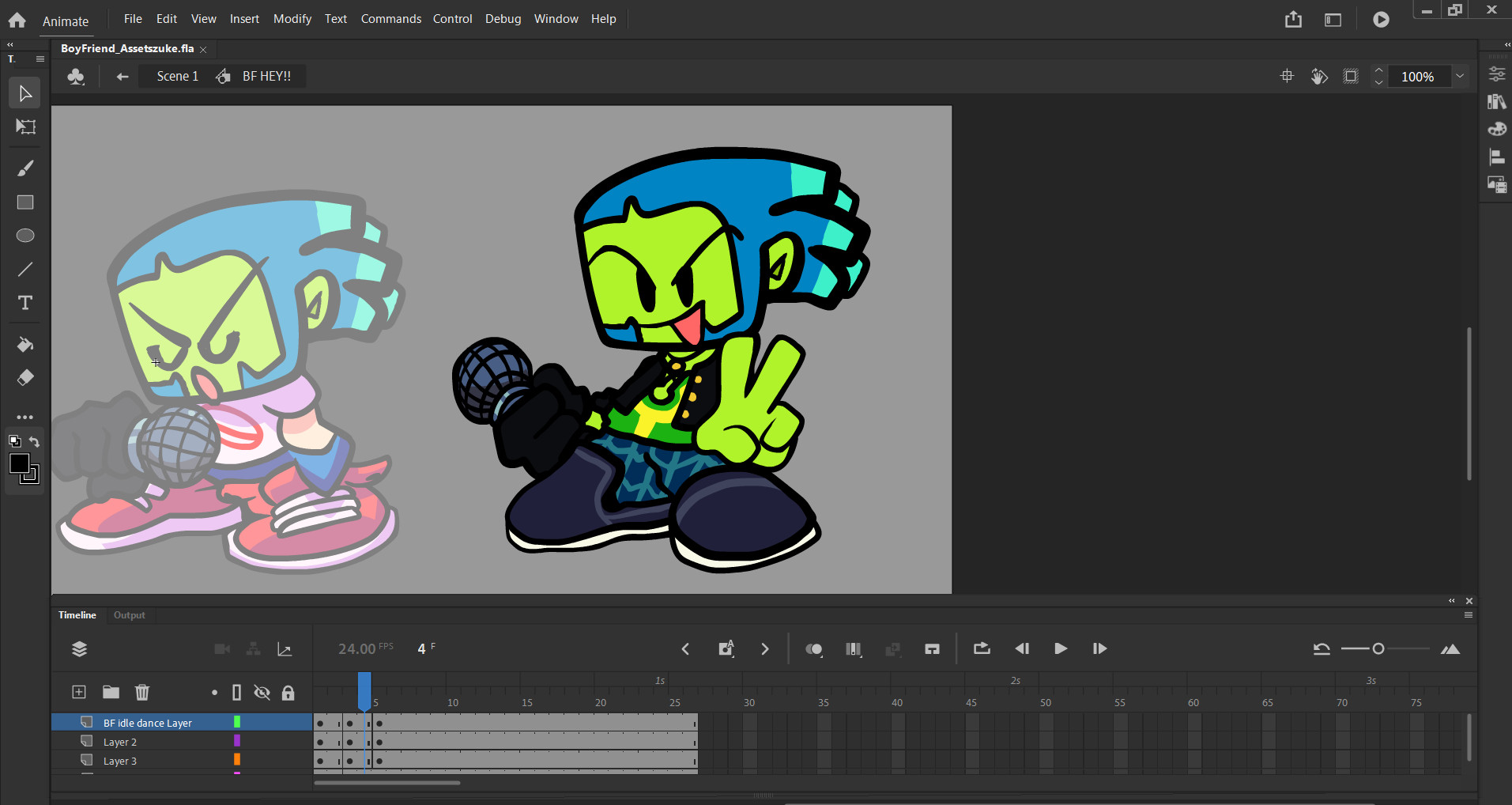The width and height of the screenshot is (1512, 805).
Task: Navigate to Scene 1 breadcrumb
Action: [x=177, y=76]
